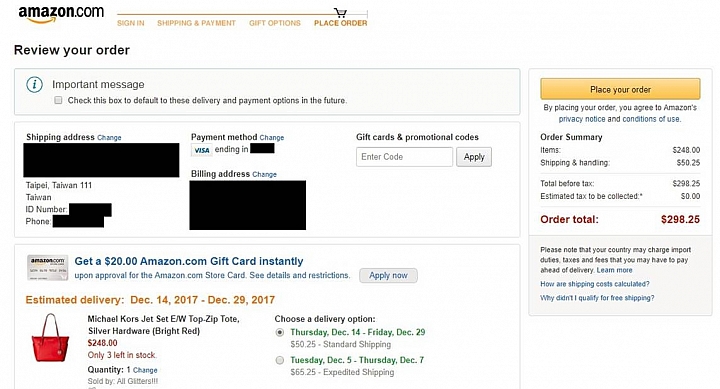Open the red Michael Kors tote thumbnail
Image resolution: width=720 pixels, height=389 pixels.
pyautogui.click(x=50, y=338)
